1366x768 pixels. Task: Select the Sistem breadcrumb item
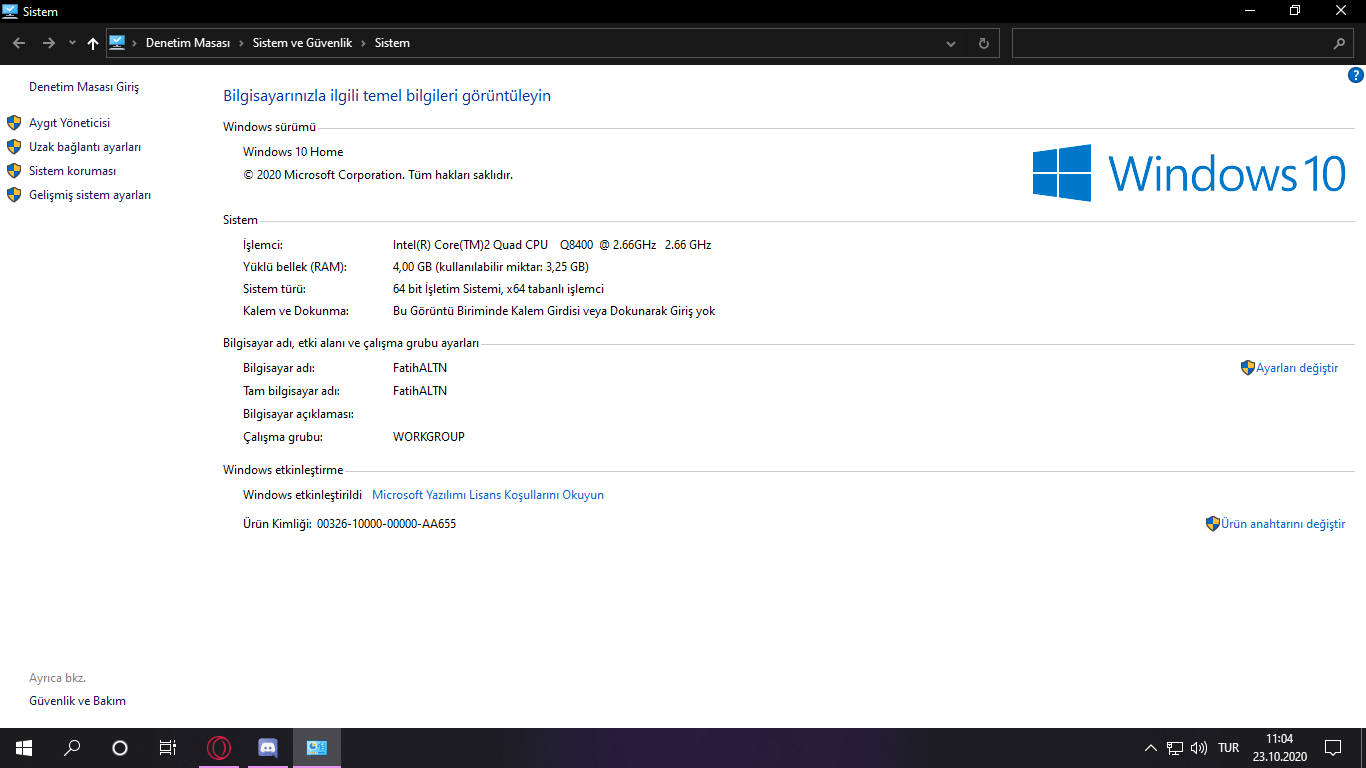[x=392, y=43]
